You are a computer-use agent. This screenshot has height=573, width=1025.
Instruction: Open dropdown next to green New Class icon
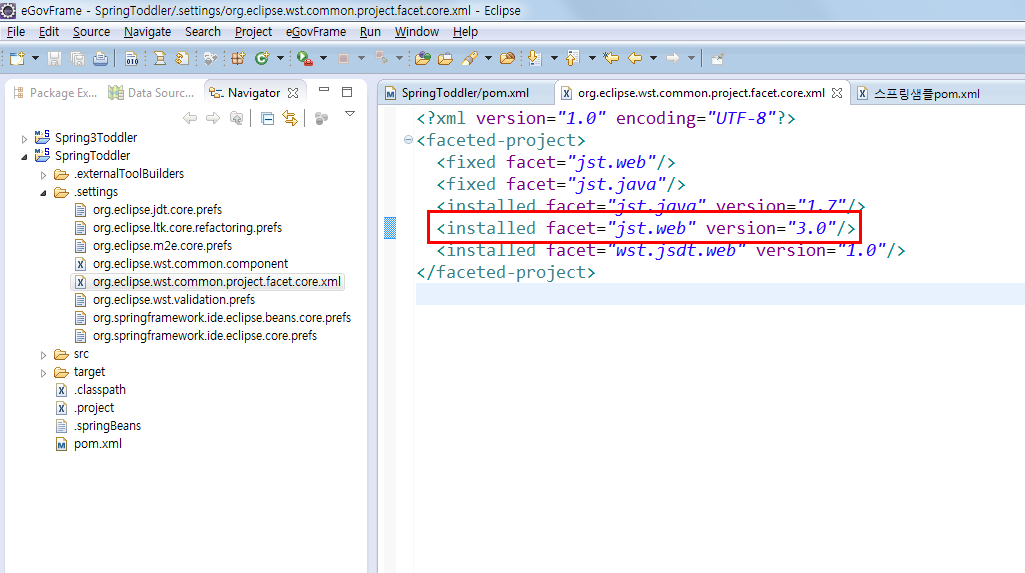pos(280,58)
